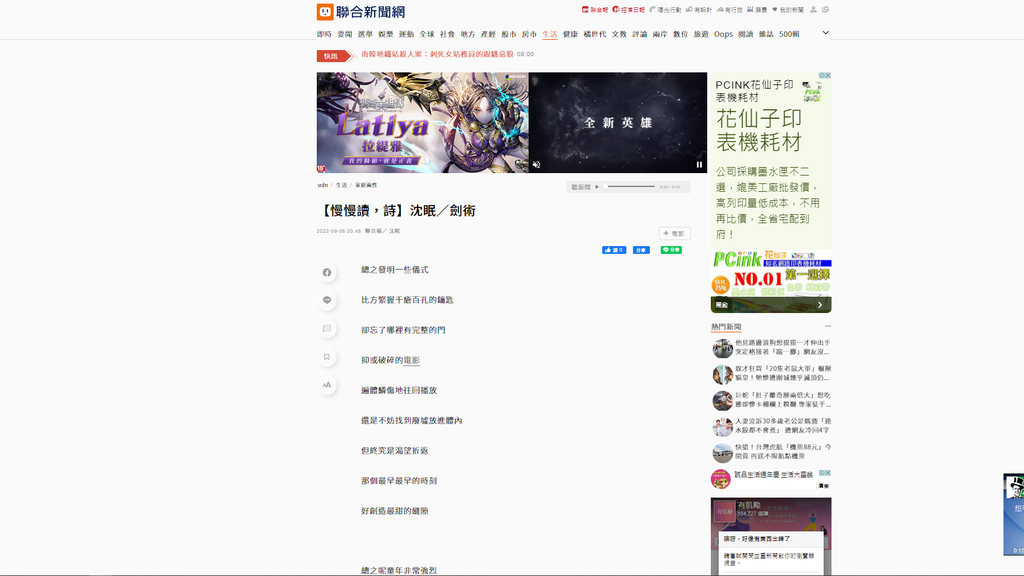Unmute the video advertisement sound
This screenshot has width=1024, height=576.
tap(536, 165)
